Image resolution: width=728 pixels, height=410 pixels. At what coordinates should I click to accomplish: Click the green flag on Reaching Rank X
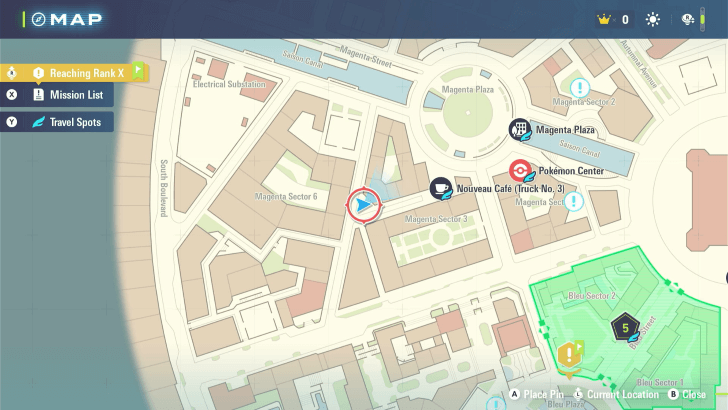click(x=138, y=71)
